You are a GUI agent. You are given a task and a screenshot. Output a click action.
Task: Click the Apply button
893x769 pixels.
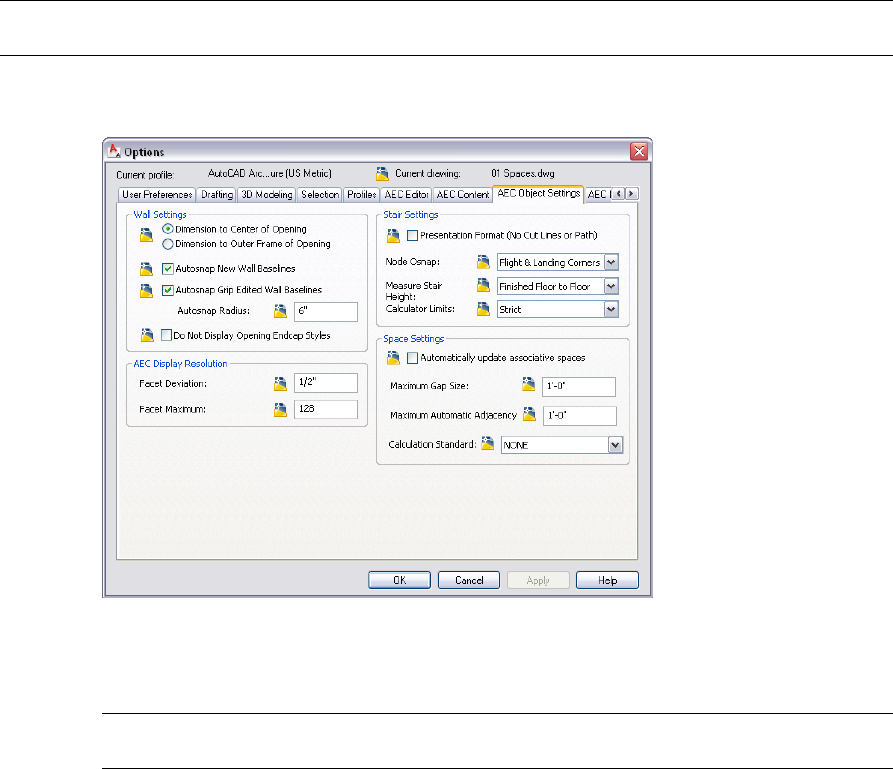538,580
